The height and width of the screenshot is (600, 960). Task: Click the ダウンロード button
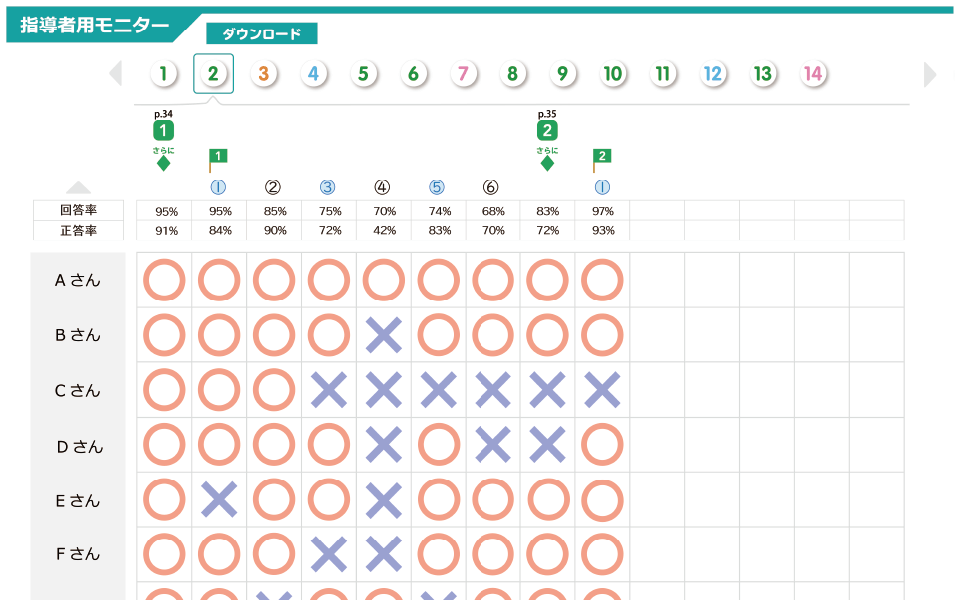click(261, 34)
